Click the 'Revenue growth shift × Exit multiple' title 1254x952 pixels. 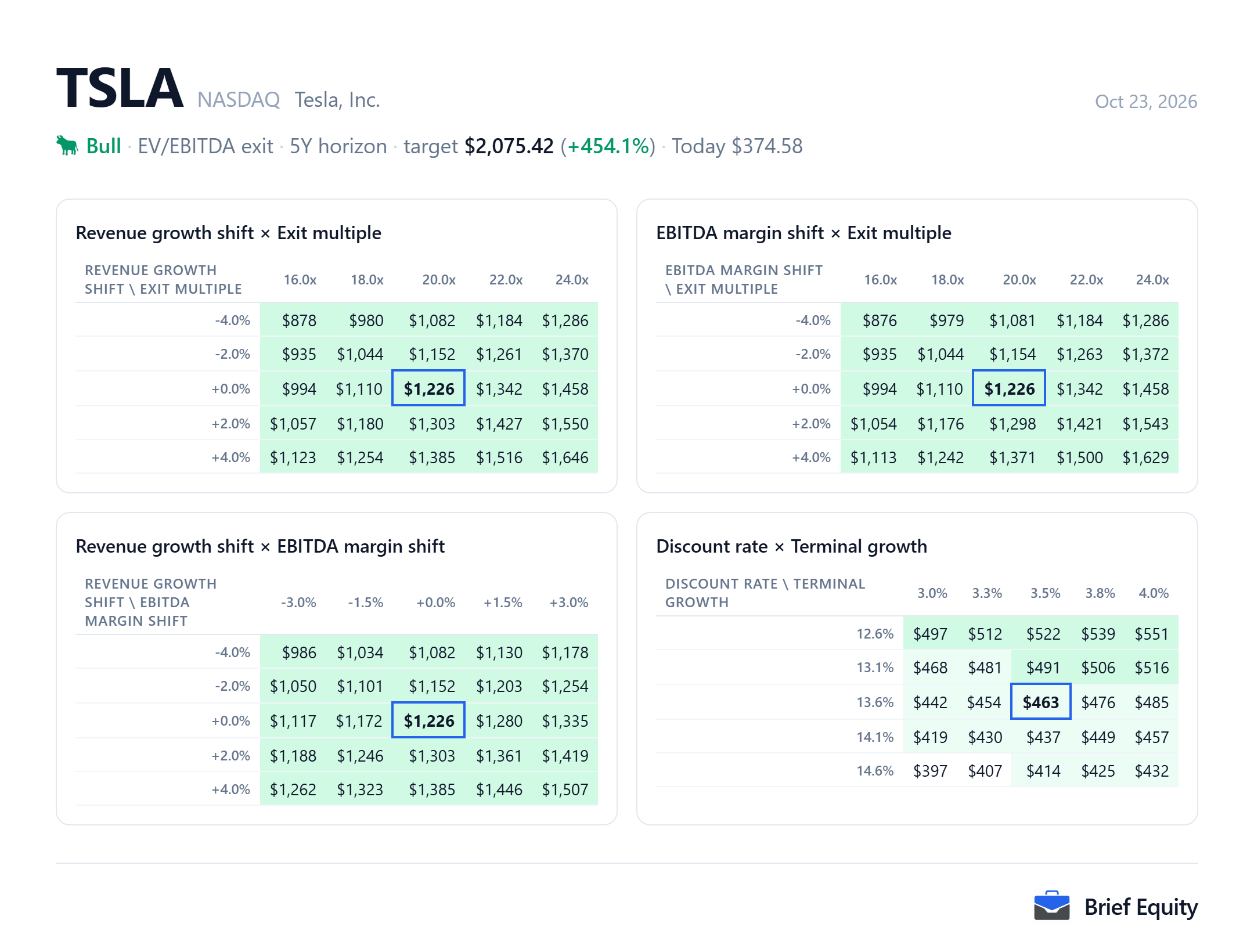[229, 233]
